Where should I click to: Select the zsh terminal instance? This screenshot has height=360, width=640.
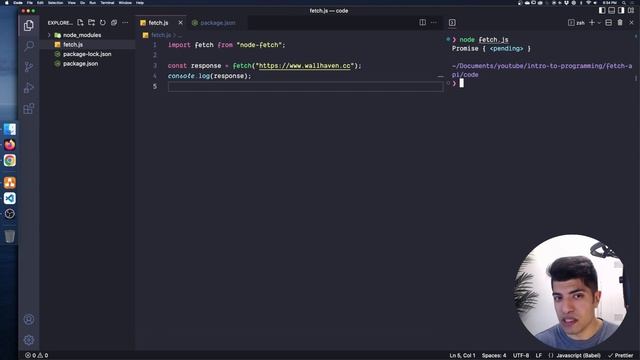coord(576,22)
